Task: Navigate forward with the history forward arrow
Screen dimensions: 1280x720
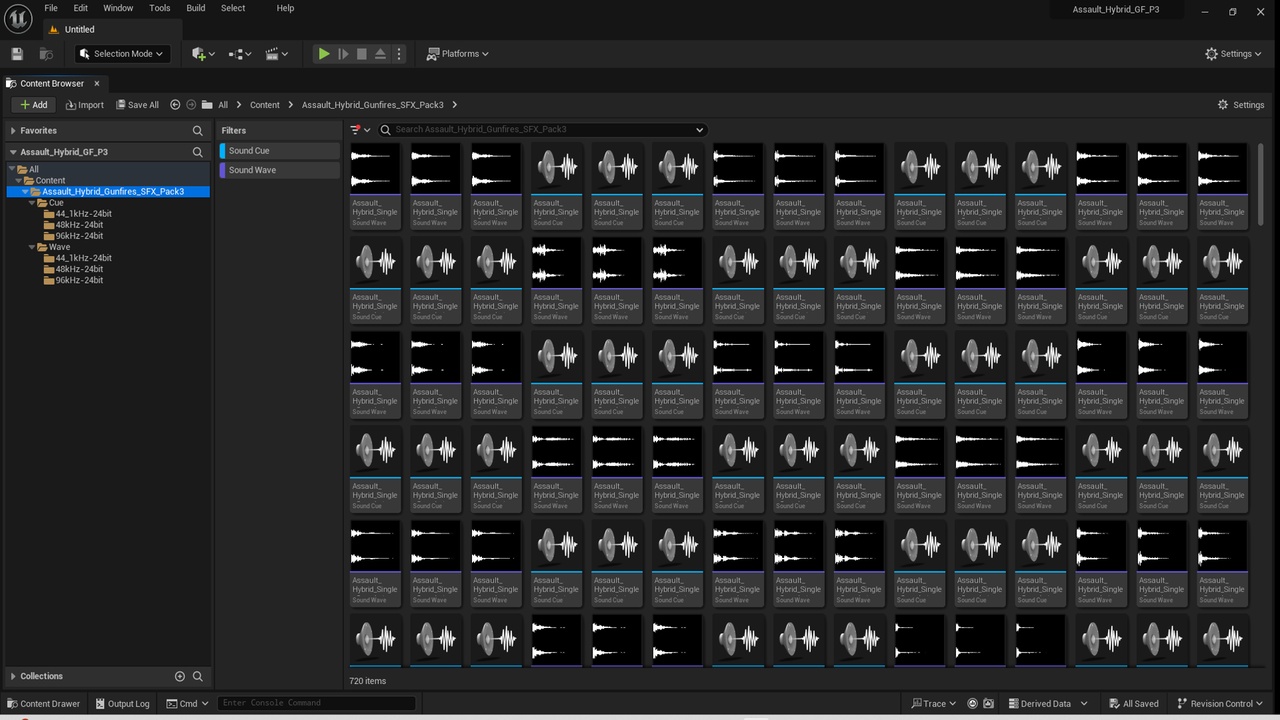Action: 191,105
